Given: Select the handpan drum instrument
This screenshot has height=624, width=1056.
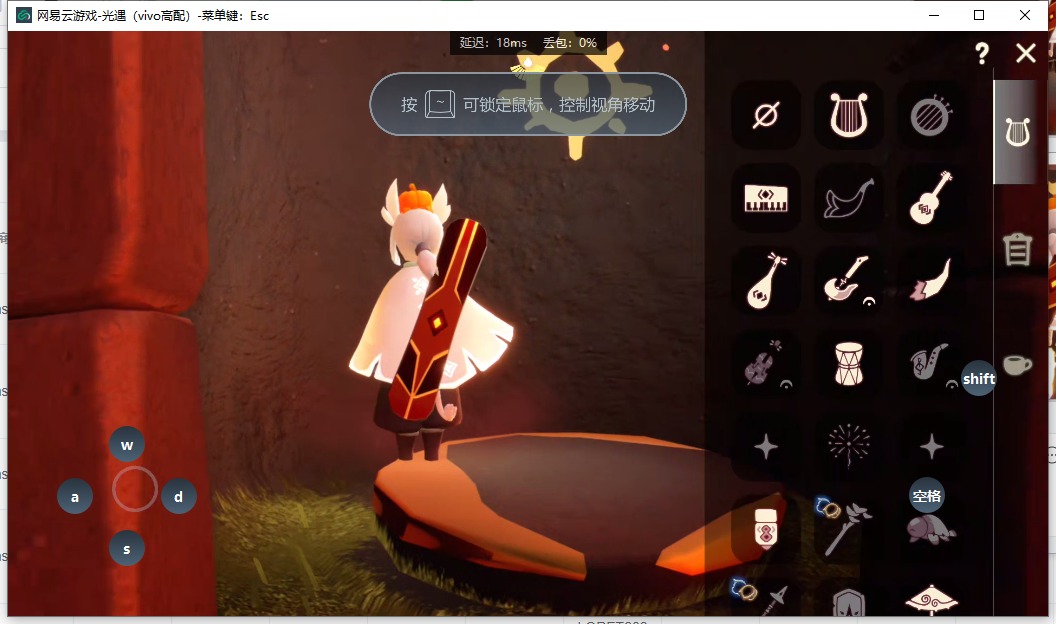Looking at the screenshot, I should (931, 115).
